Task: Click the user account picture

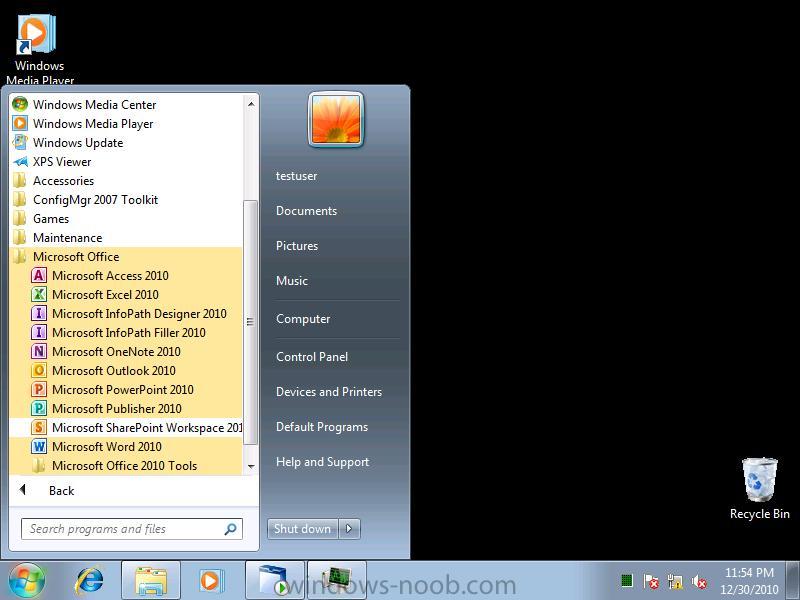Action: click(336, 119)
